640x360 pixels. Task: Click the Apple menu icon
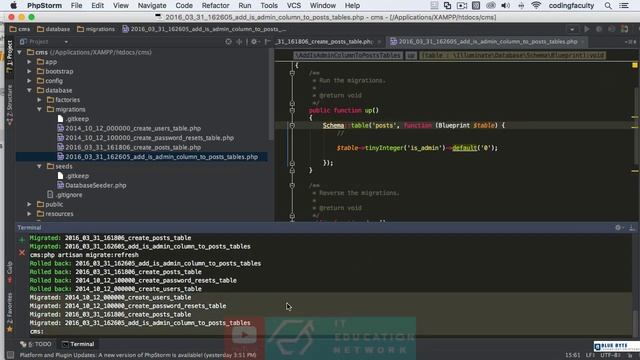[x=13, y=6]
